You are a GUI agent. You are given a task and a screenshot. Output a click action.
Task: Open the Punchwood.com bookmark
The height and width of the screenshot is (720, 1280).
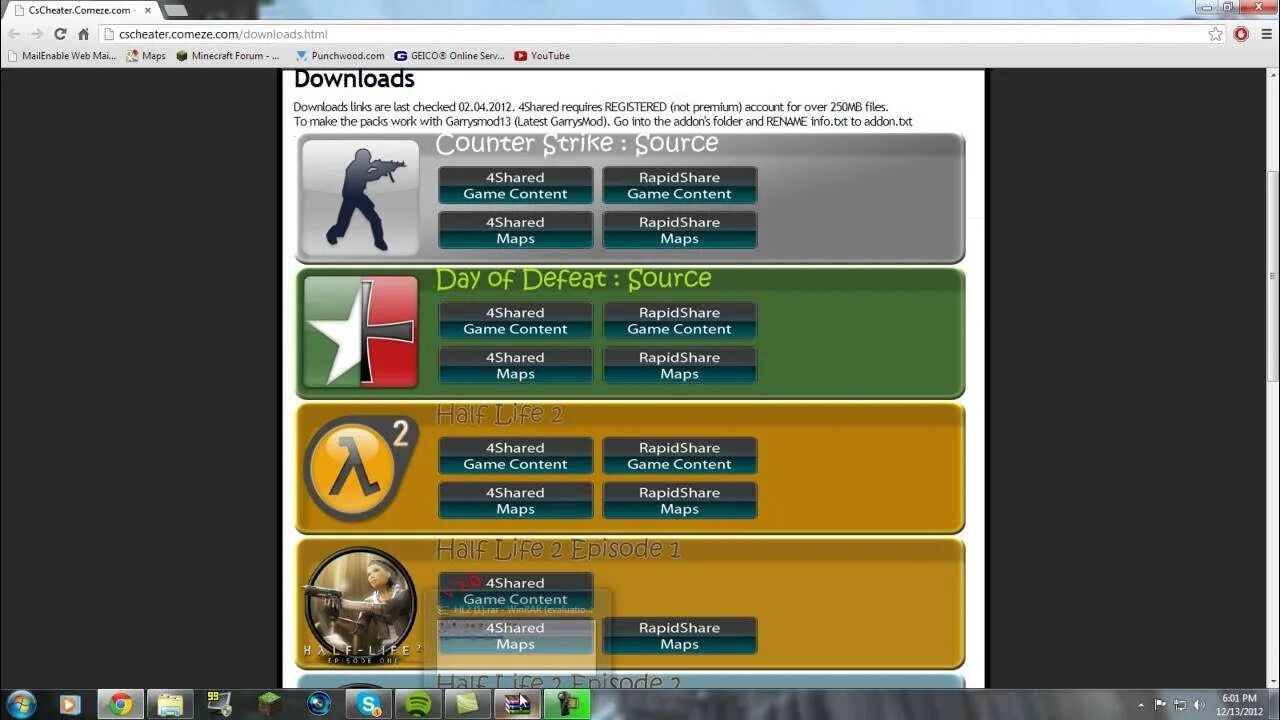click(x=340, y=56)
